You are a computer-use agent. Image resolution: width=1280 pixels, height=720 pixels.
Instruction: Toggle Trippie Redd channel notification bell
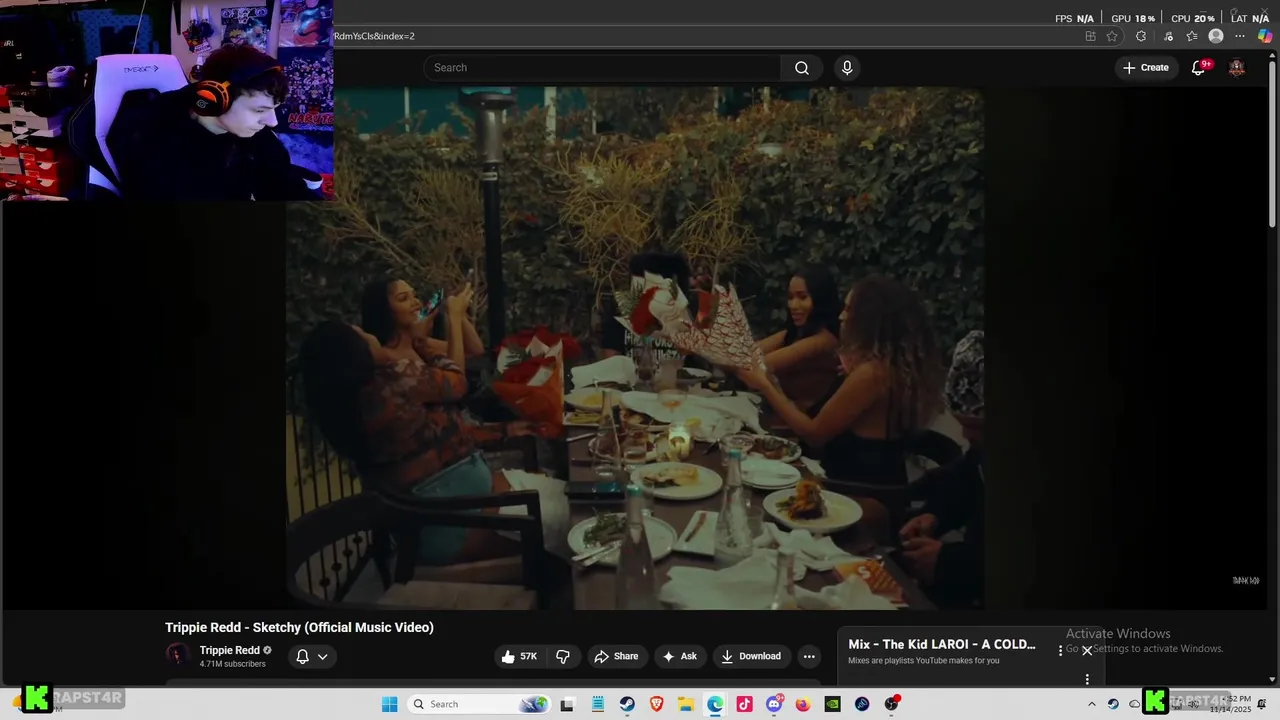click(302, 657)
